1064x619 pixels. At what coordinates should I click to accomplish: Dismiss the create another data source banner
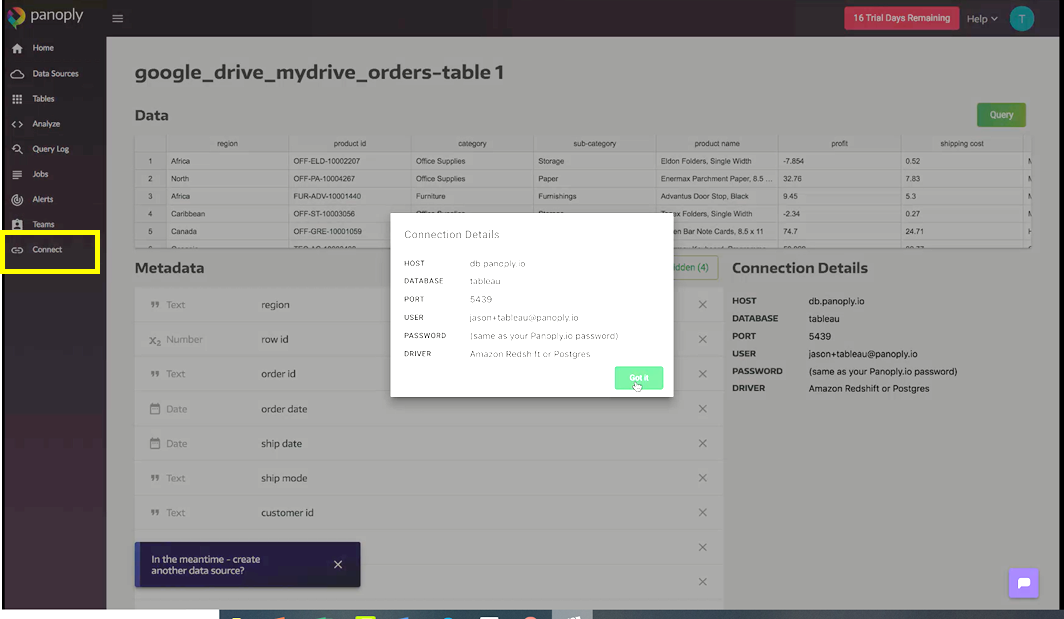coord(338,565)
